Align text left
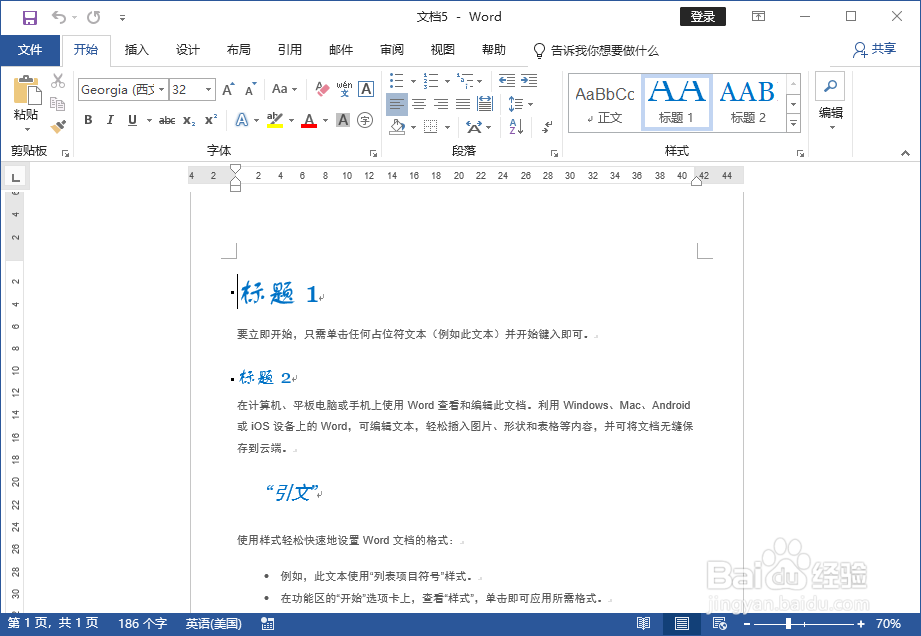 (x=397, y=105)
